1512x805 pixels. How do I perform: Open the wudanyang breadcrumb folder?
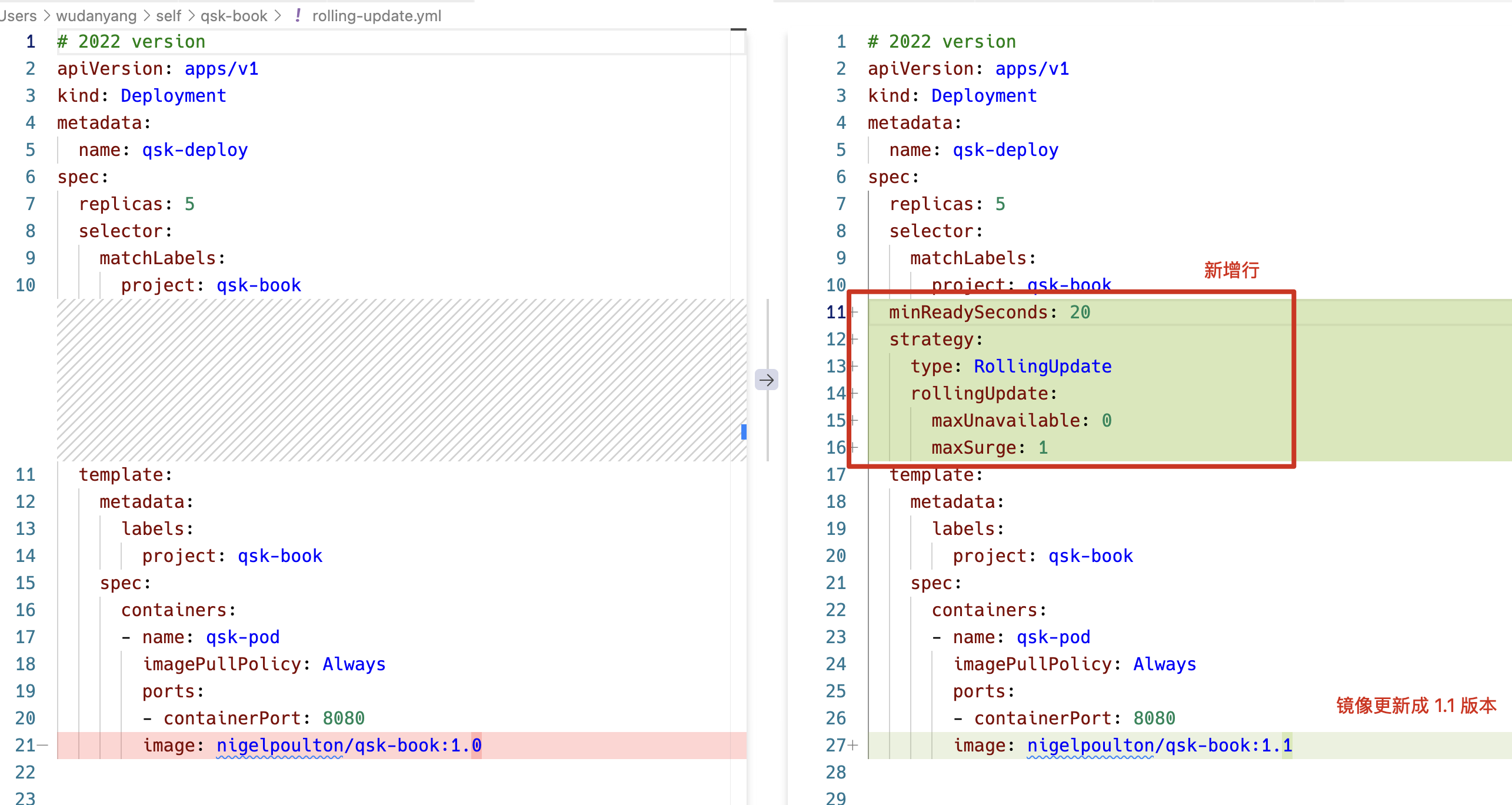pos(96,15)
